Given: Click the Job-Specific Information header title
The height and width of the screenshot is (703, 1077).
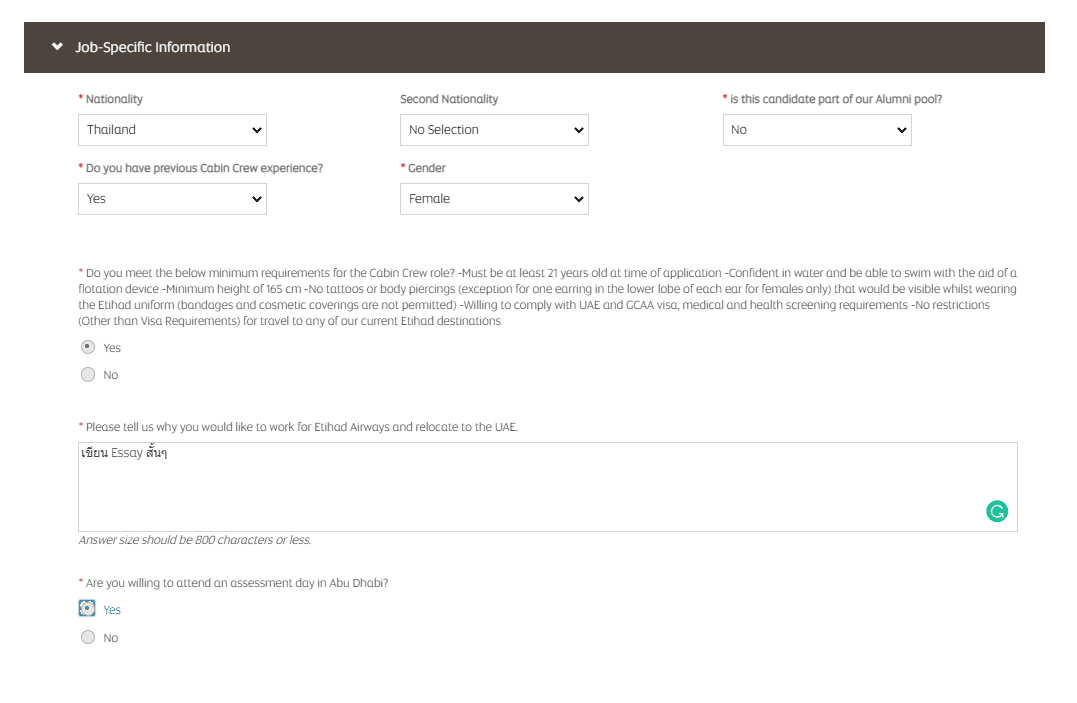Looking at the screenshot, I should click(152, 47).
